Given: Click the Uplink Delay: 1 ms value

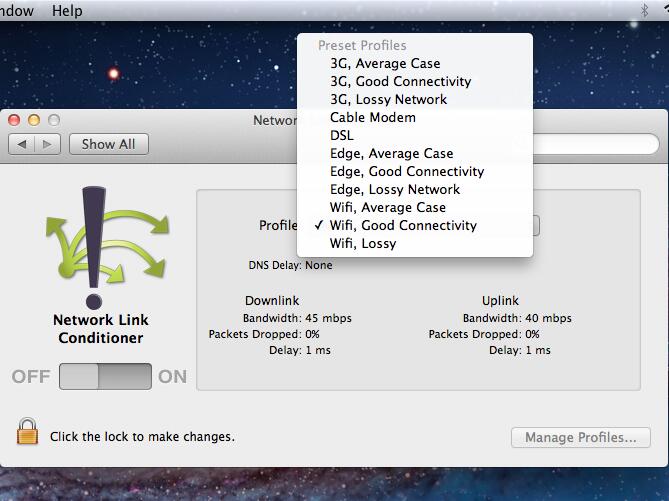Looking at the screenshot, I should (x=538, y=350).
